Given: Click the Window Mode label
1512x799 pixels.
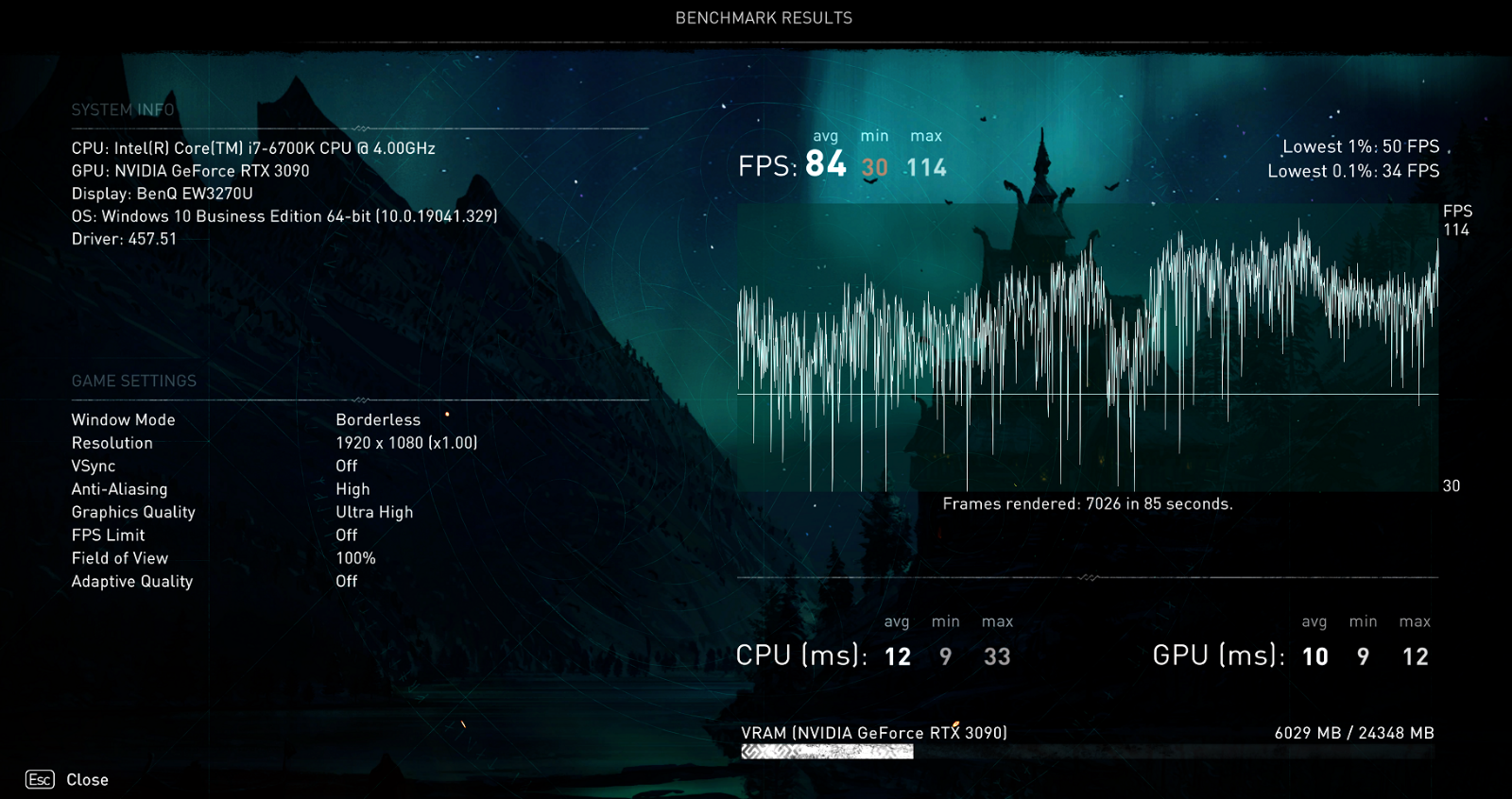Looking at the screenshot, I should pyautogui.click(x=124, y=419).
